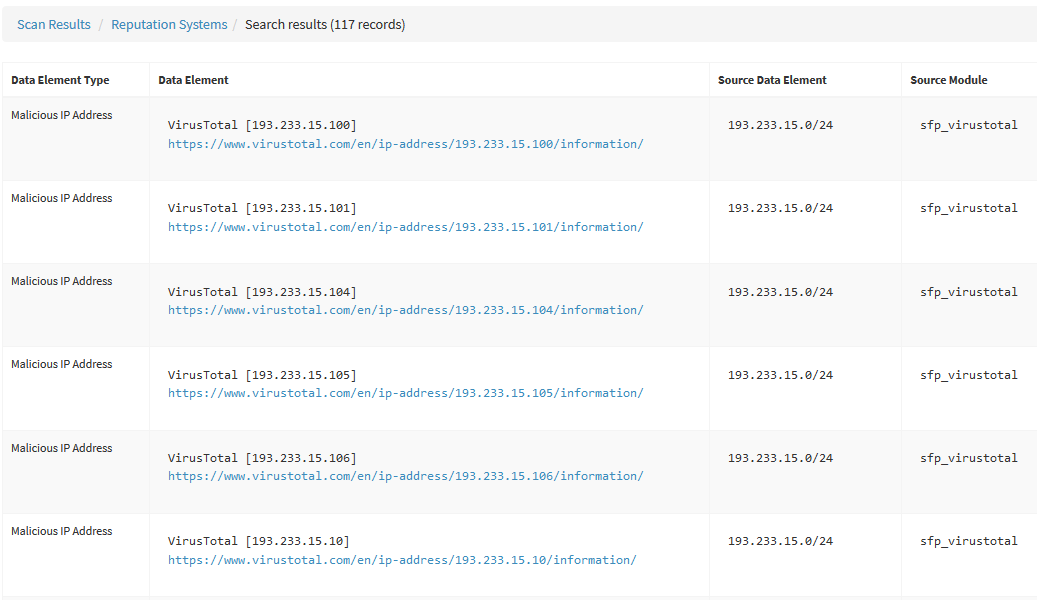This screenshot has width=1037, height=600.
Task: Click 193.233.15.0/24 source in 193.233.15.101 row
Action: pyautogui.click(x=780, y=208)
